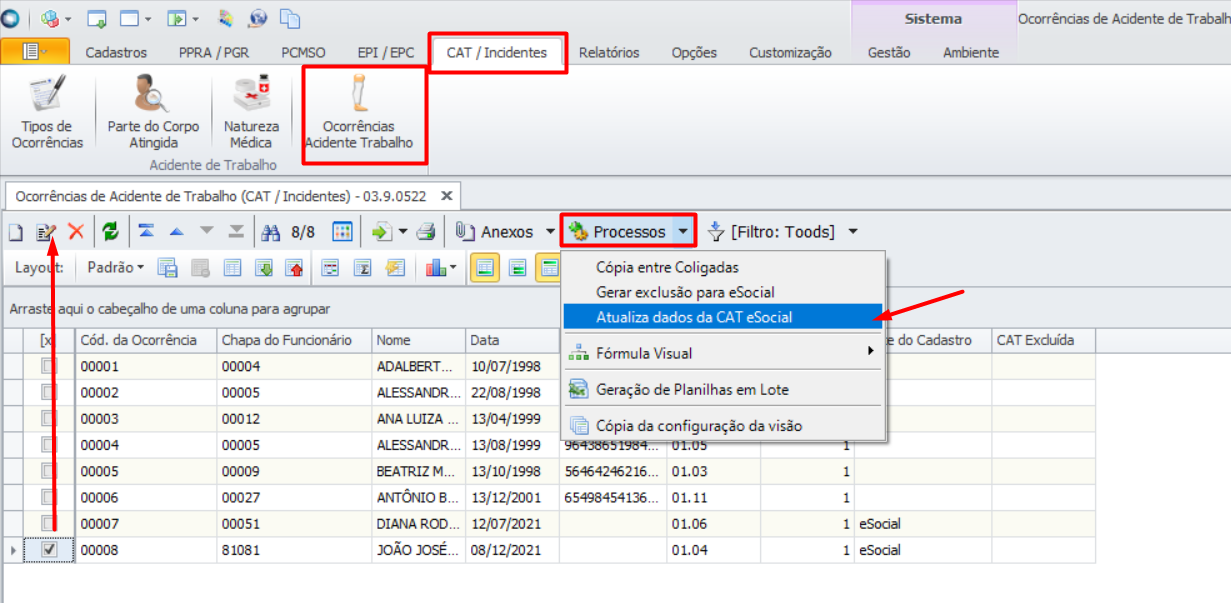Image resolution: width=1231 pixels, height=603 pixels.
Task: Open Ocorrências Acidente Trabalho
Action: pos(358,113)
